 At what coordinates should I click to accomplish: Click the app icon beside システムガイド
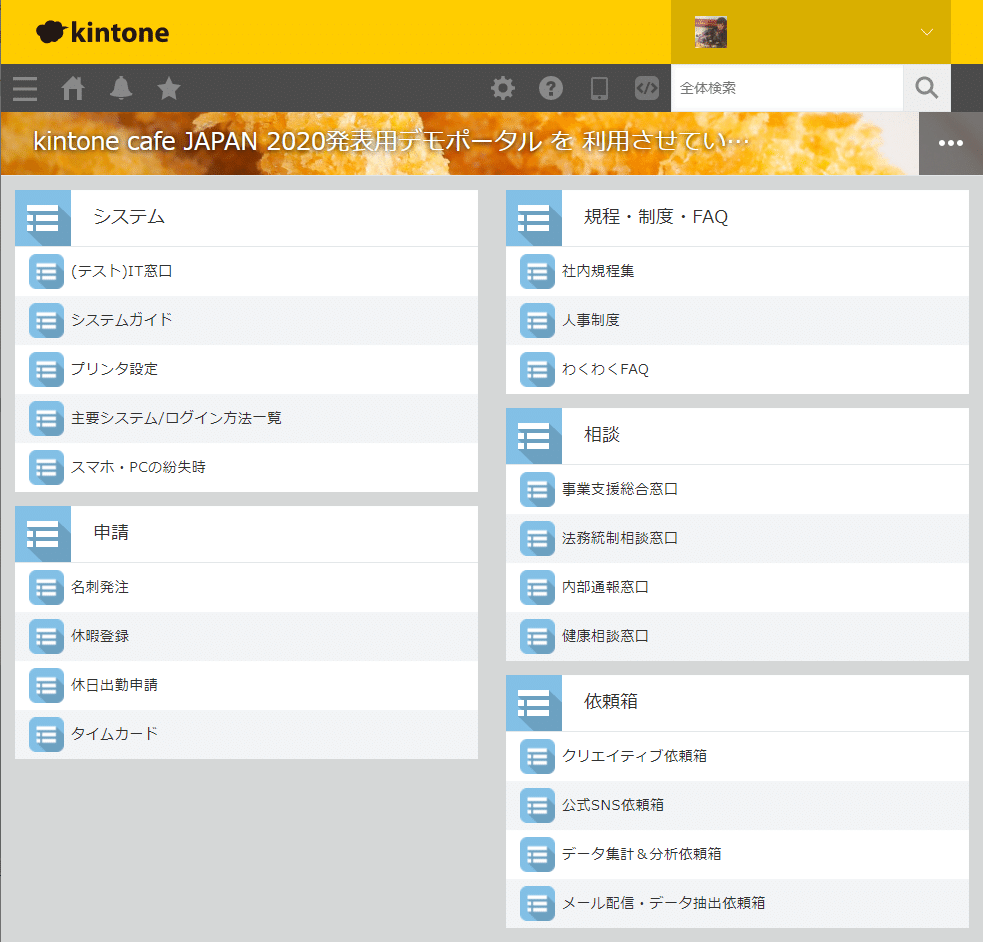[x=46, y=320]
